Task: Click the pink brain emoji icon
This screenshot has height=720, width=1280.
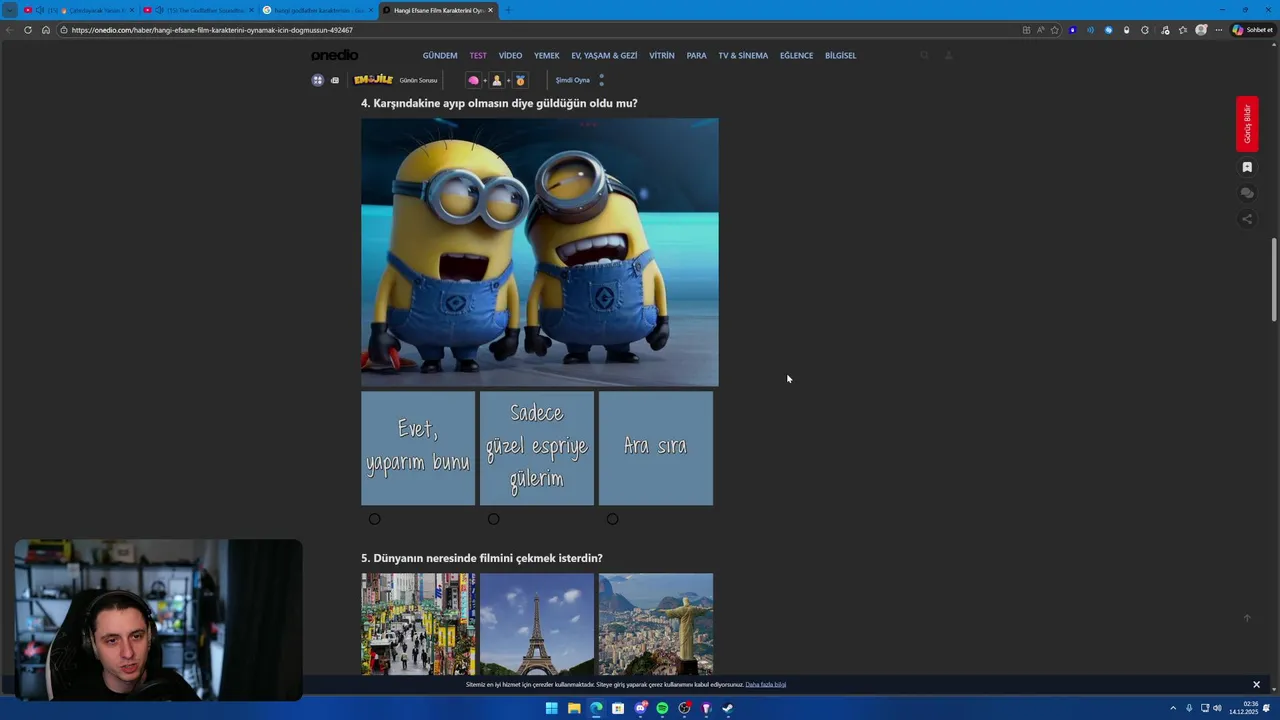Action: [474, 80]
